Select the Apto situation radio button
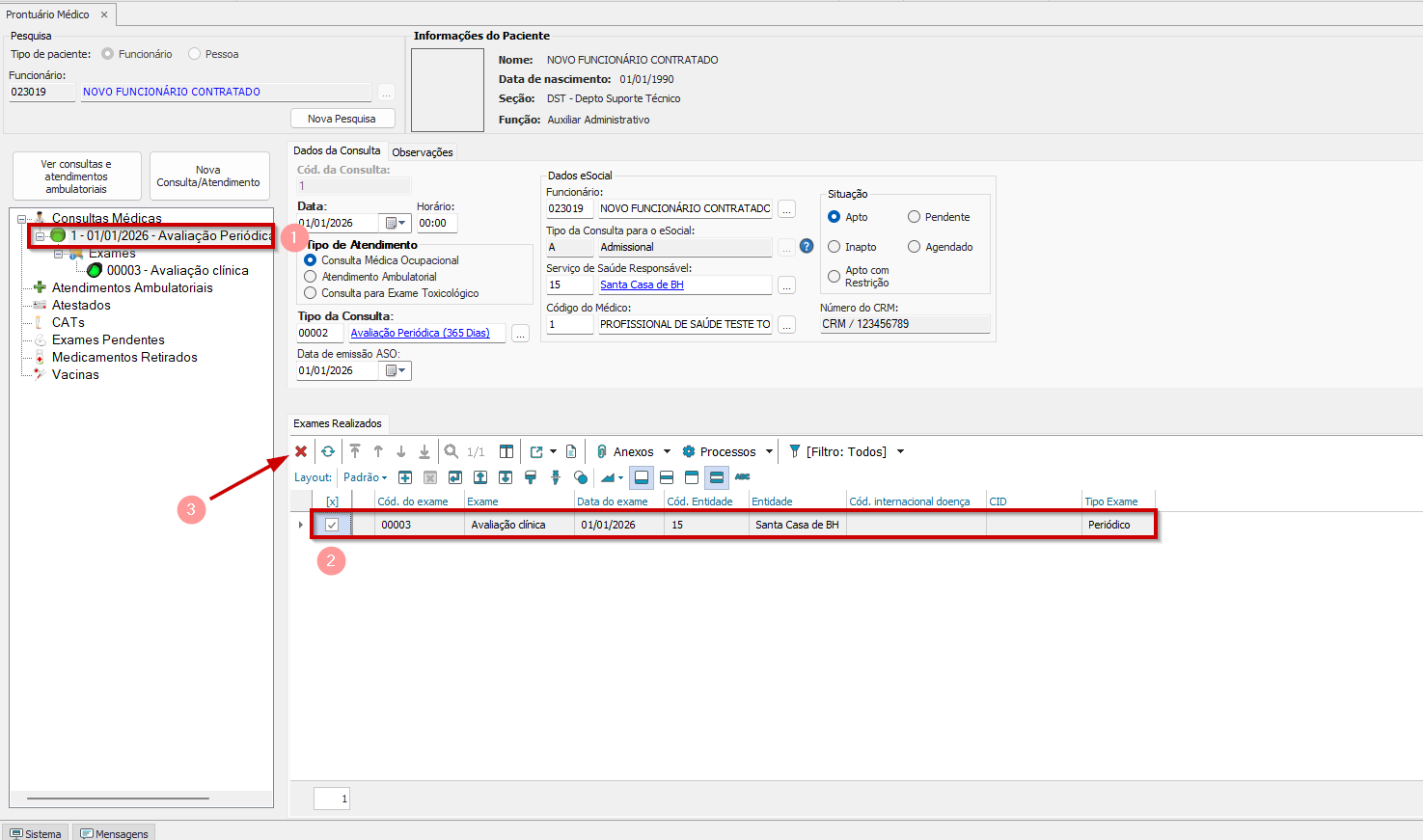 [835, 217]
